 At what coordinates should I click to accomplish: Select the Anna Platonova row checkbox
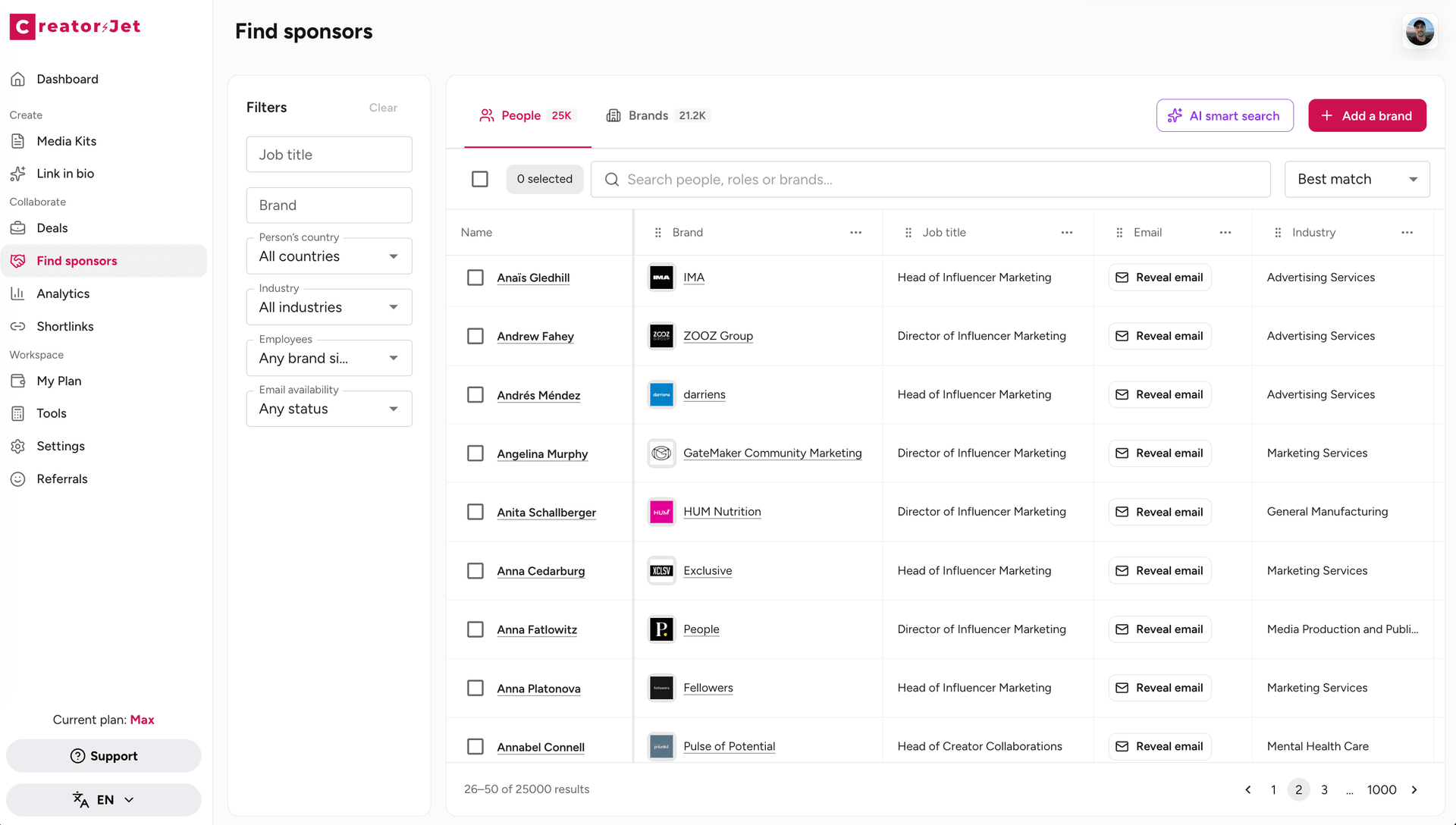pyautogui.click(x=475, y=688)
